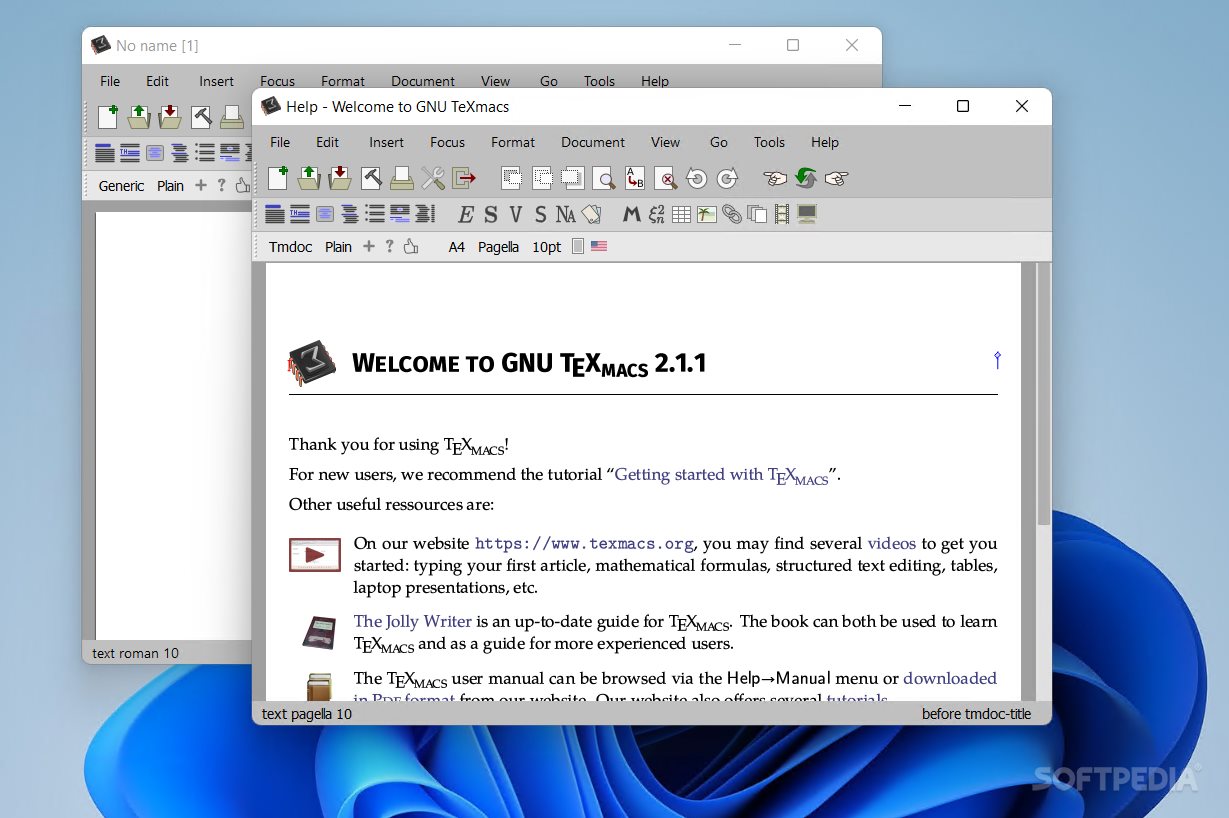Open the Format menu in Help window

tap(513, 142)
